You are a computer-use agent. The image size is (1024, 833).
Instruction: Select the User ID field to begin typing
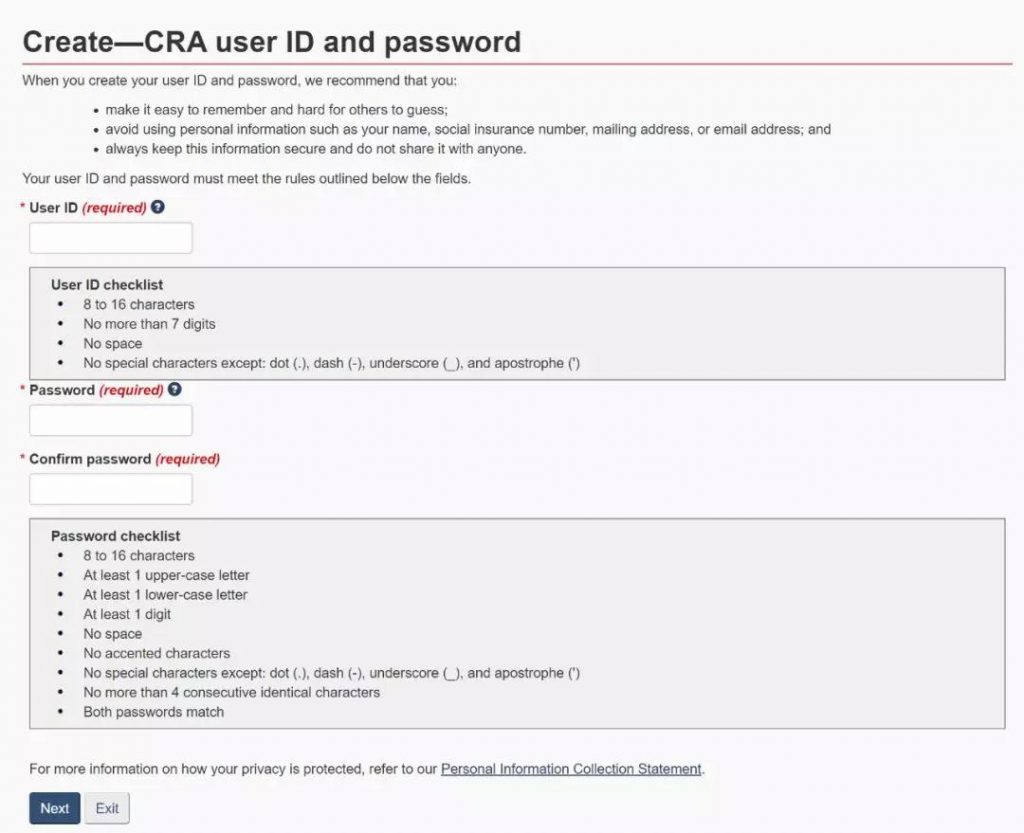click(110, 237)
